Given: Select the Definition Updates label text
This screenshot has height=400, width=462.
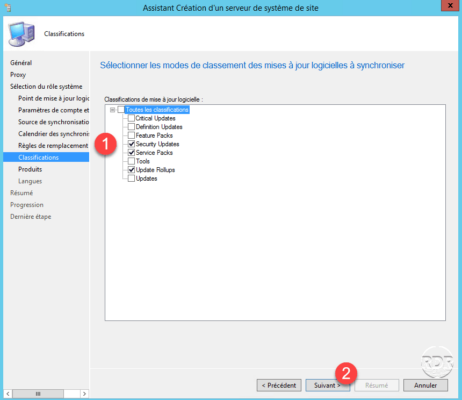Looking at the screenshot, I should tap(159, 127).
